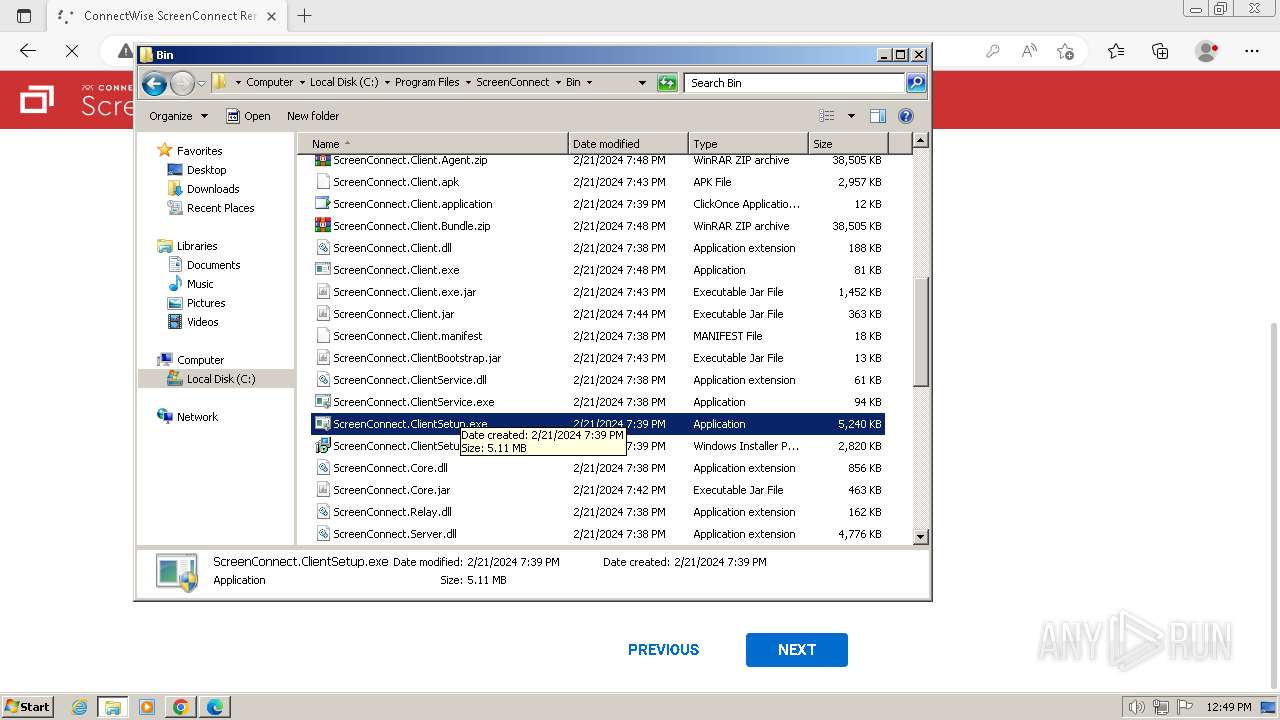
Task: Launch Internet Explorer from taskbar
Action: 80,707
